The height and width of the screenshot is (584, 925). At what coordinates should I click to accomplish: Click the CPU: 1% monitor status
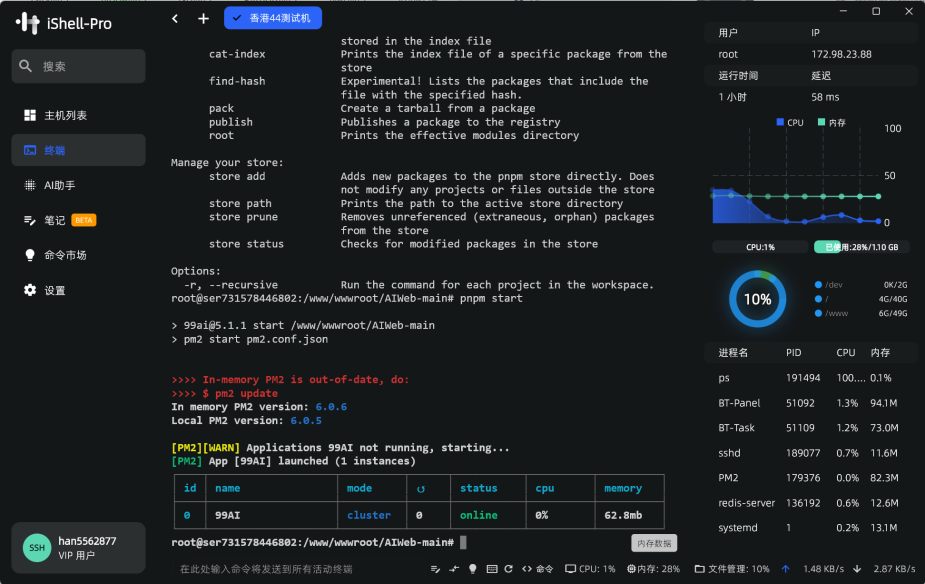(590, 569)
